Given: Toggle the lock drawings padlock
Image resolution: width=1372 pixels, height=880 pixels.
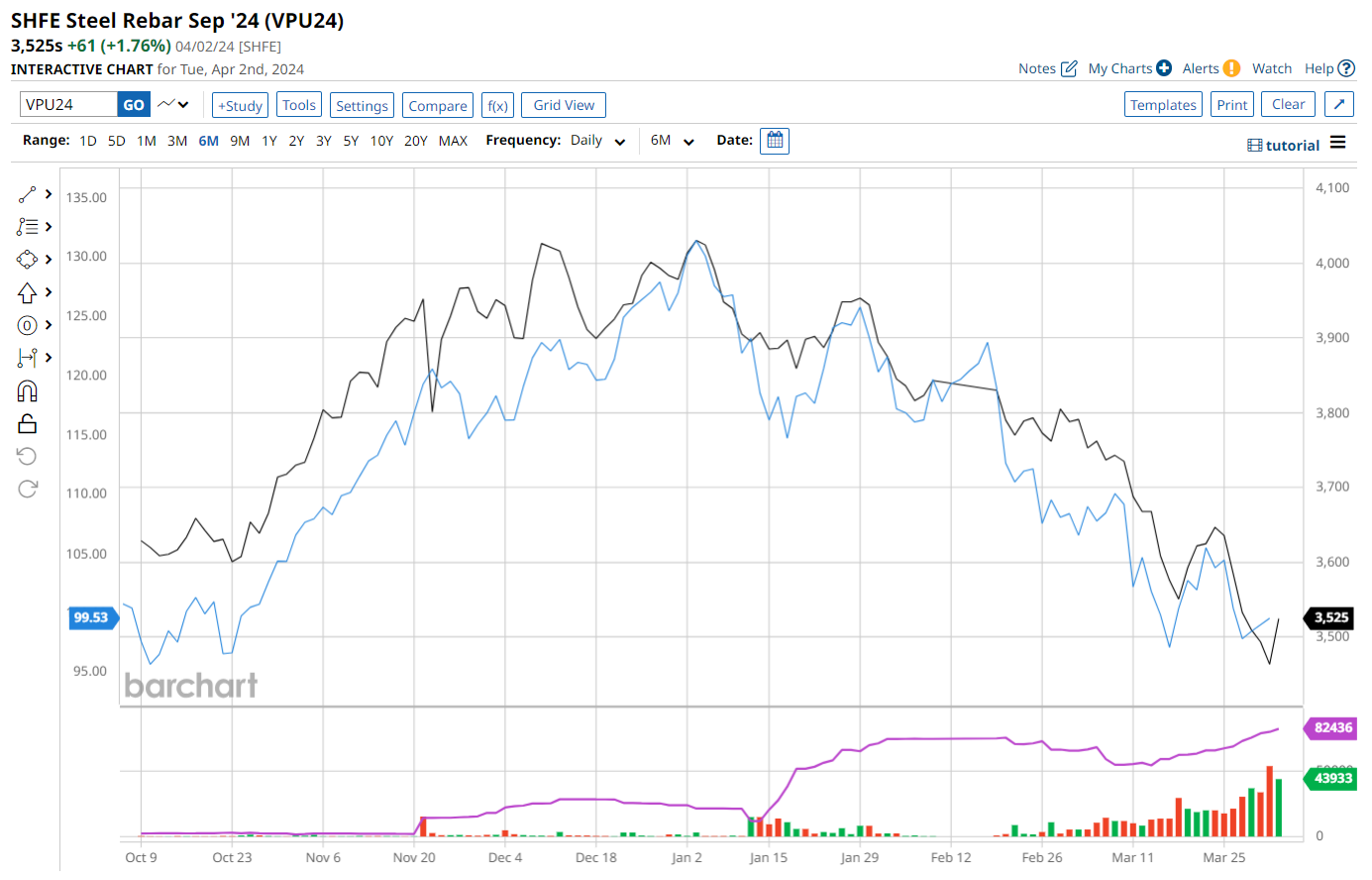Looking at the screenshot, I should click(27, 423).
